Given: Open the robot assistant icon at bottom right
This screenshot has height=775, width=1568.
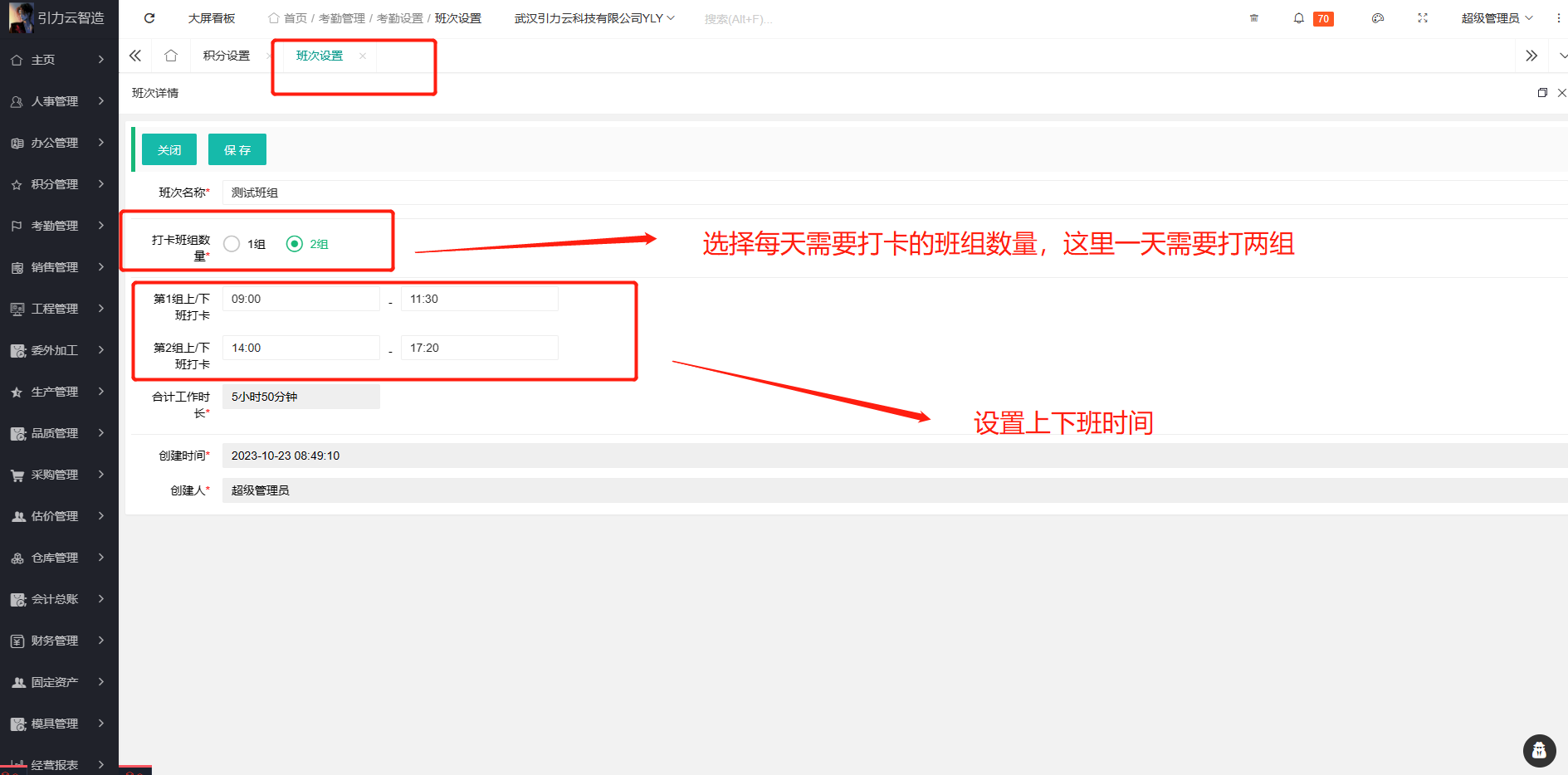Looking at the screenshot, I should [x=1539, y=751].
